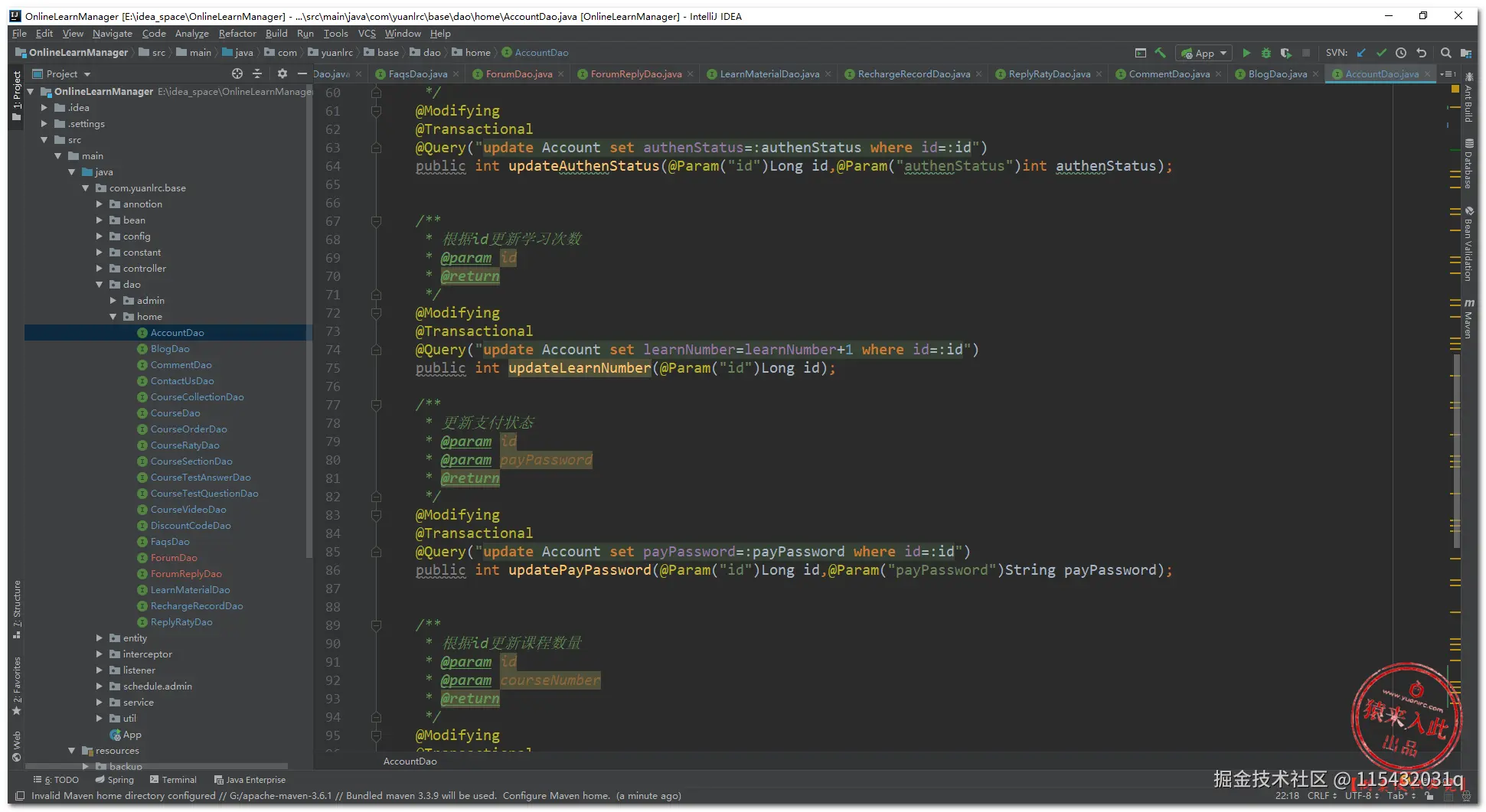Viewport: 1486px width, 812px height.
Task: Show SVN history clock icon
Action: click(x=1401, y=53)
